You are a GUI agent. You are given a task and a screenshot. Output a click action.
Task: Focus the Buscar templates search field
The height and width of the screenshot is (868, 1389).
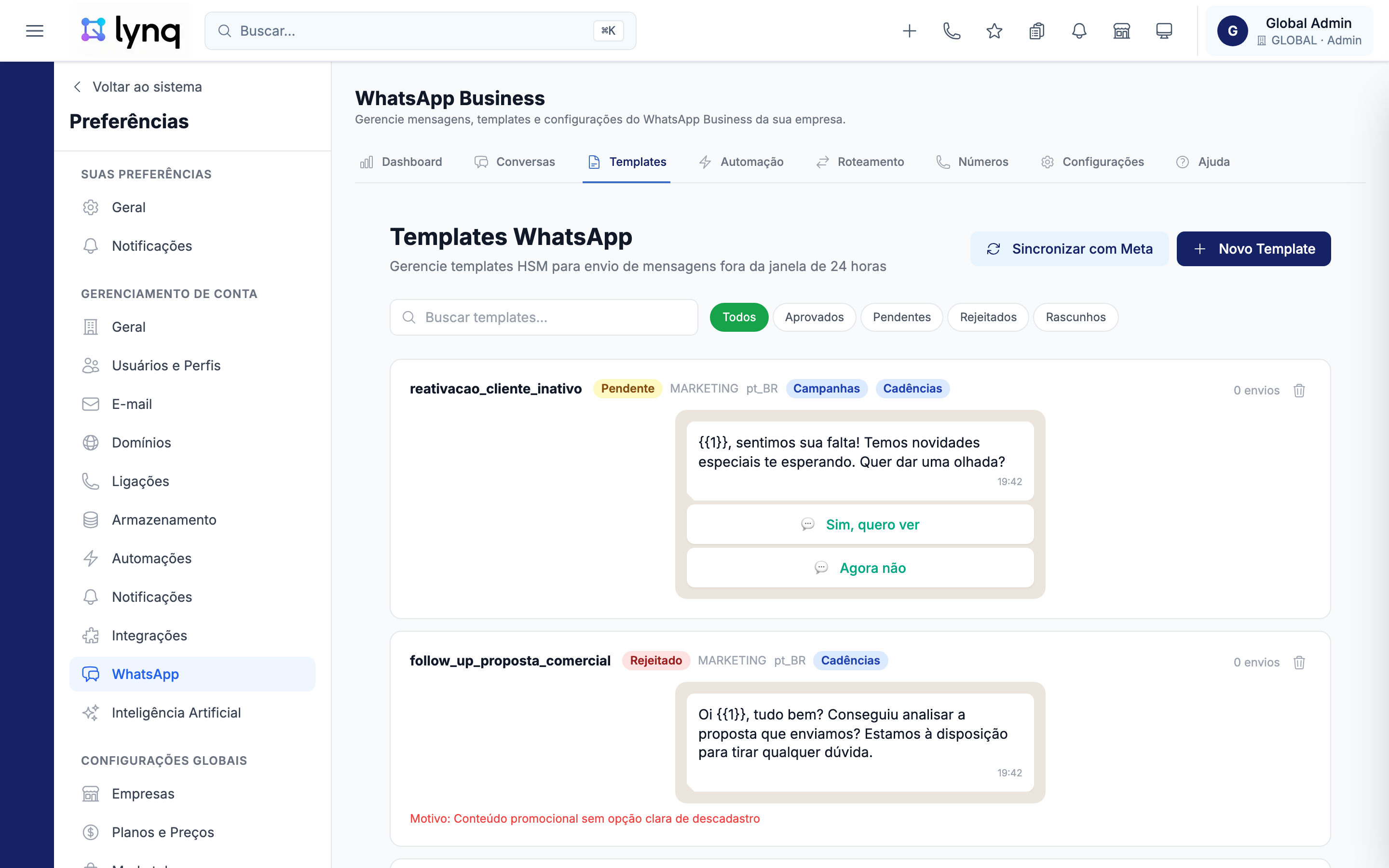(544, 317)
